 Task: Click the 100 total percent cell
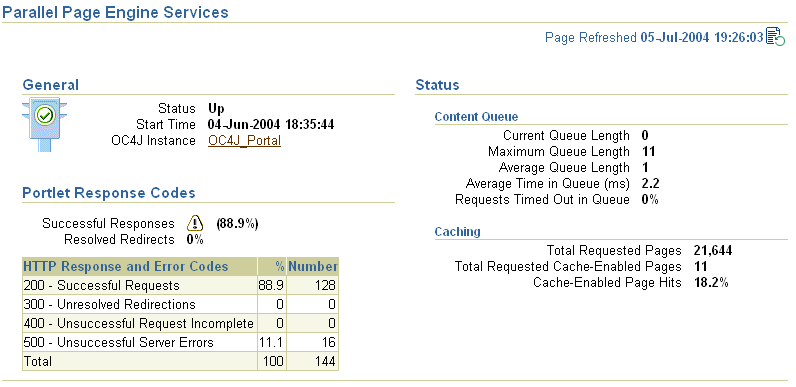click(x=273, y=362)
